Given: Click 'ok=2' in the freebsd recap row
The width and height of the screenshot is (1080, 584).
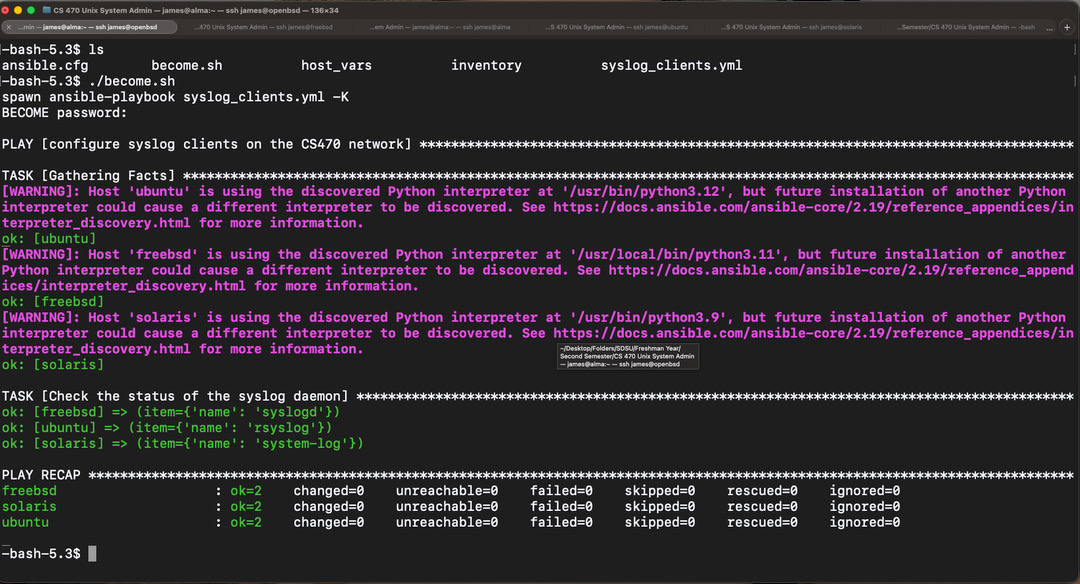Looking at the screenshot, I should click(x=246, y=491).
